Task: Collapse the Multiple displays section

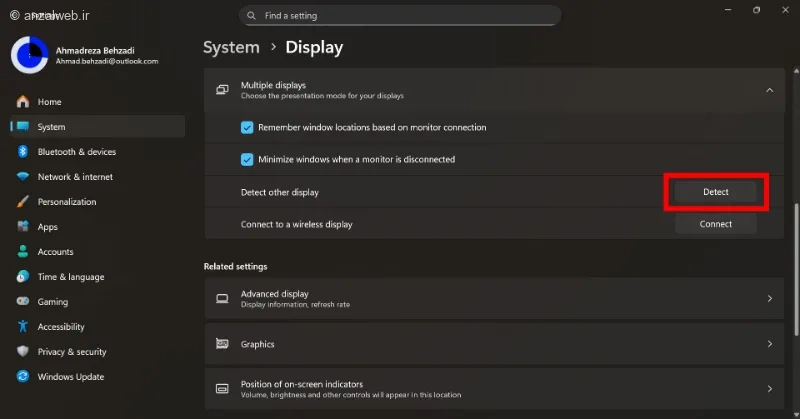Action: (769, 90)
